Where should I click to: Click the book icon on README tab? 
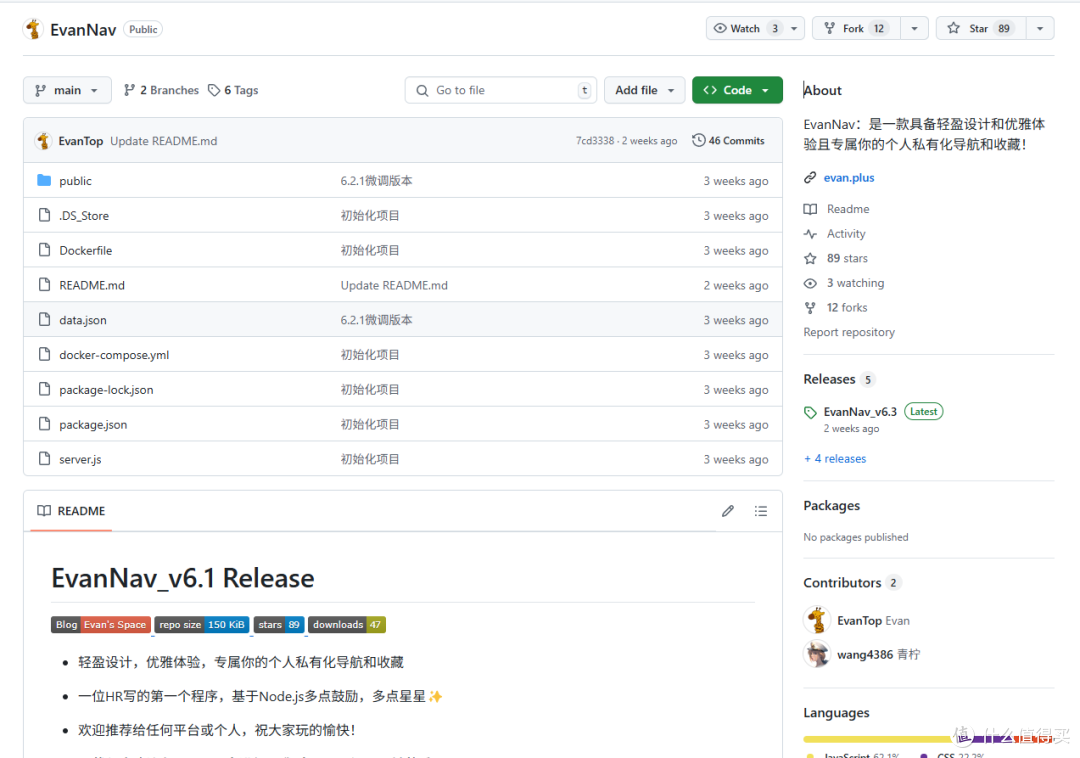(44, 511)
